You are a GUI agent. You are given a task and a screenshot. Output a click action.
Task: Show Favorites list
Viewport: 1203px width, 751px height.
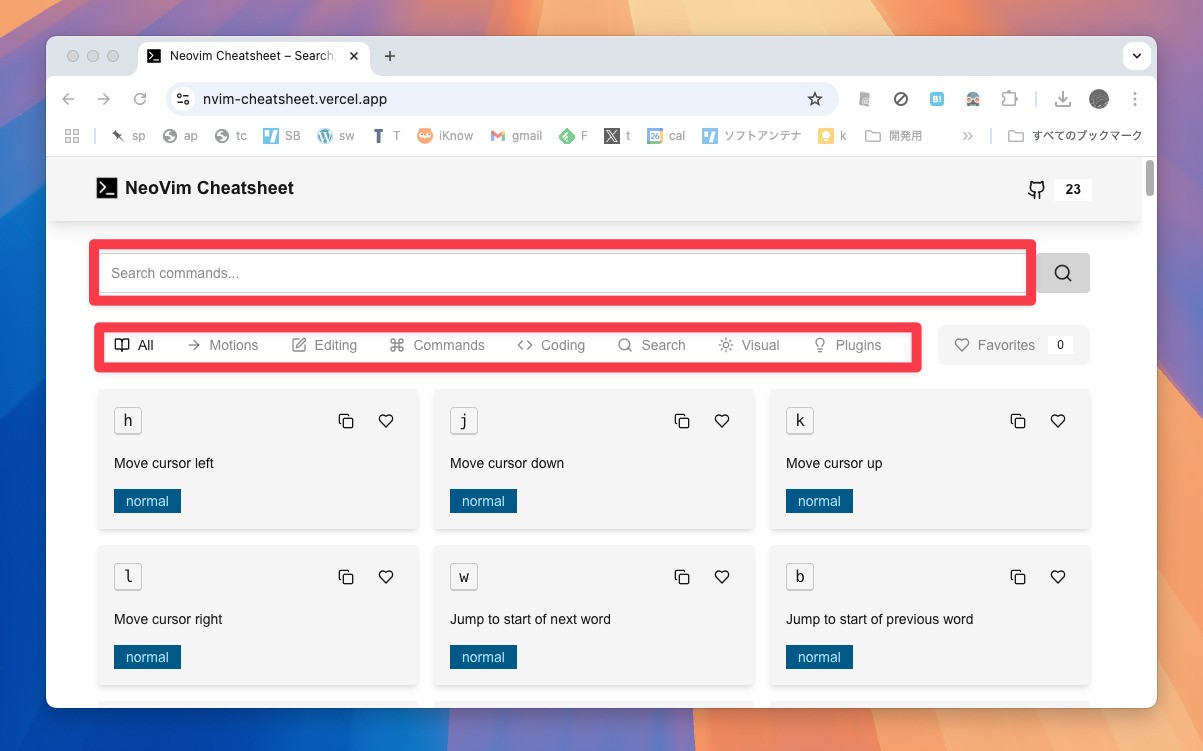coord(1014,345)
